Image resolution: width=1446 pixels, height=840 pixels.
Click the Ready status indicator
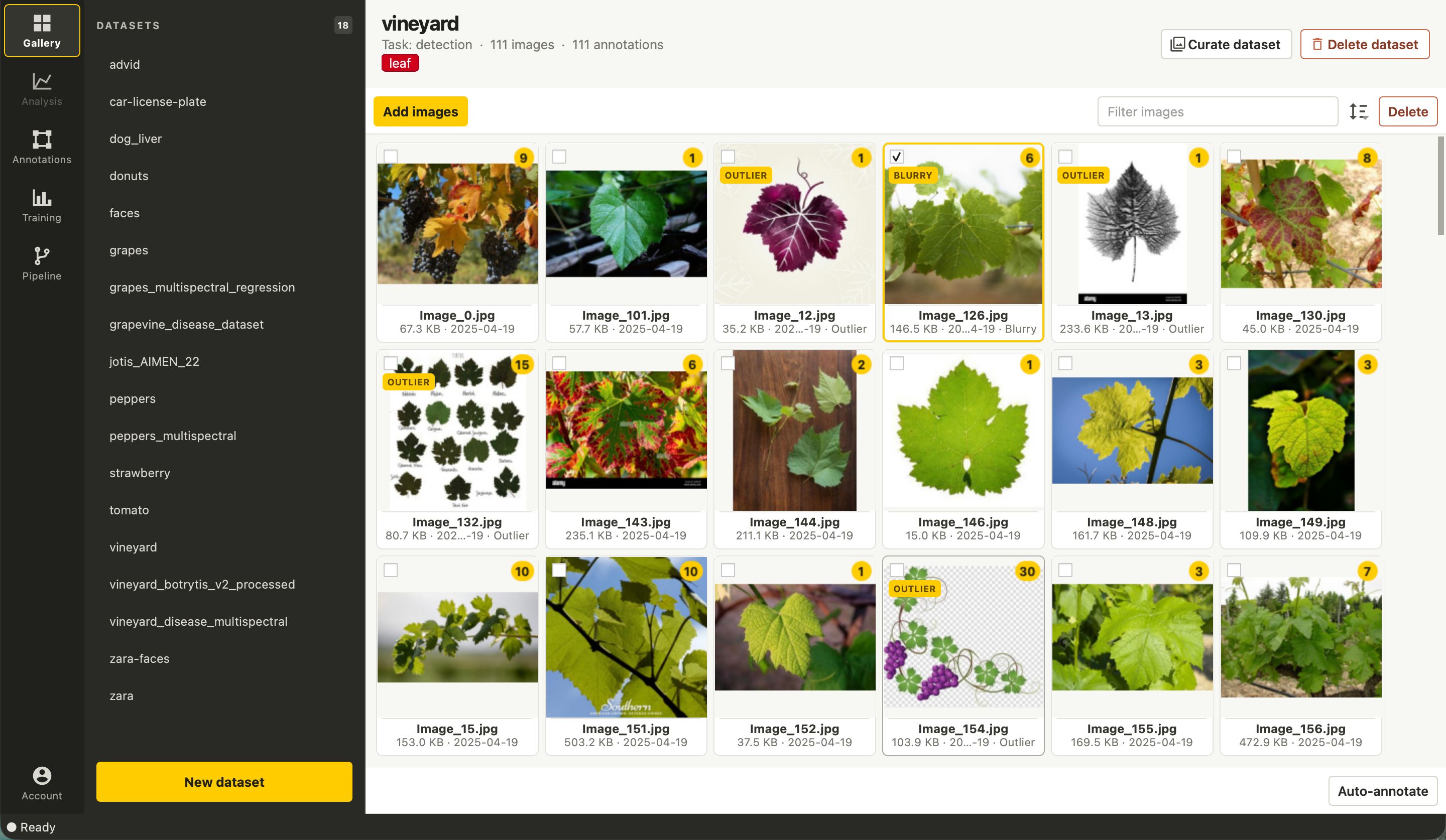tap(31, 827)
